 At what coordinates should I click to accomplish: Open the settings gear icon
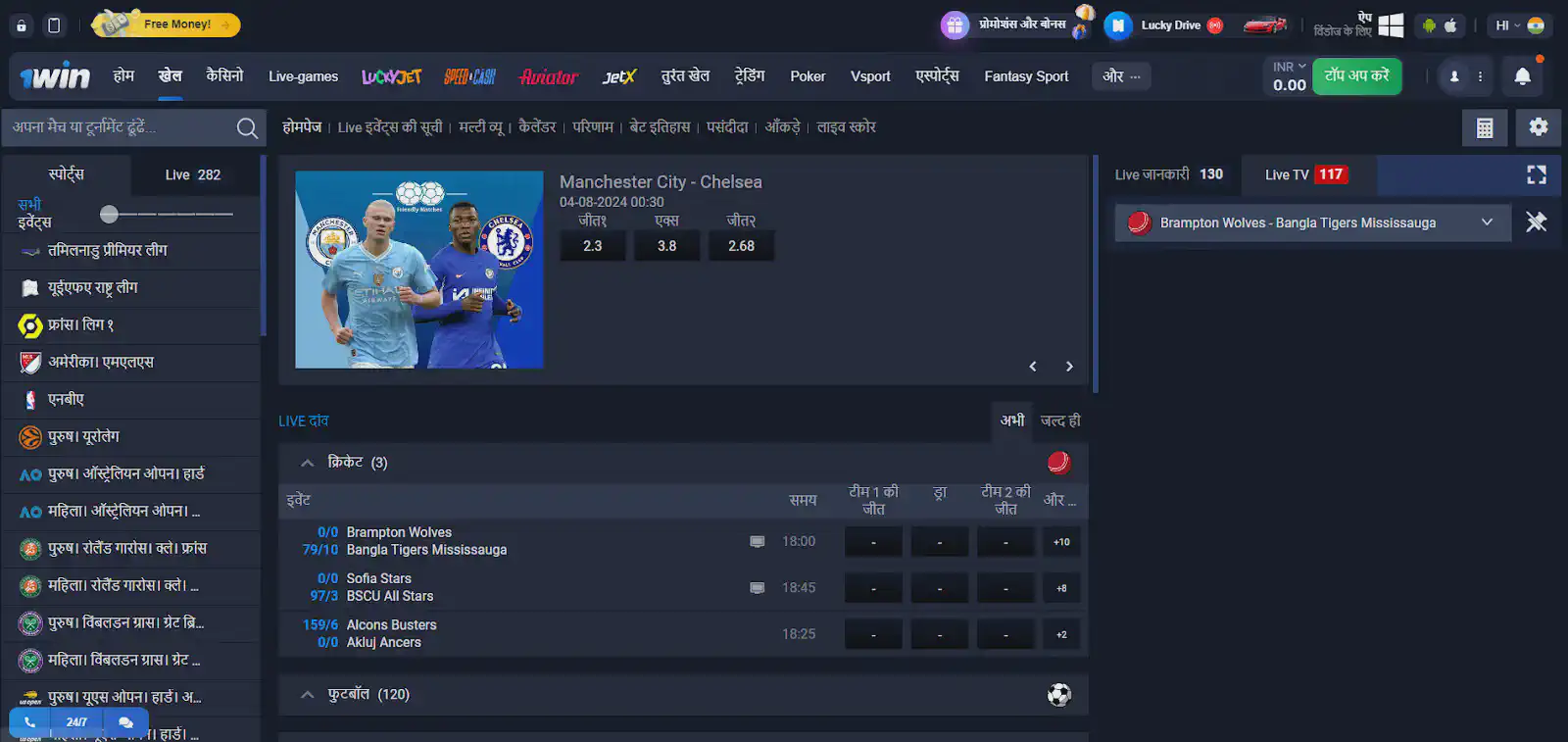[x=1538, y=127]
